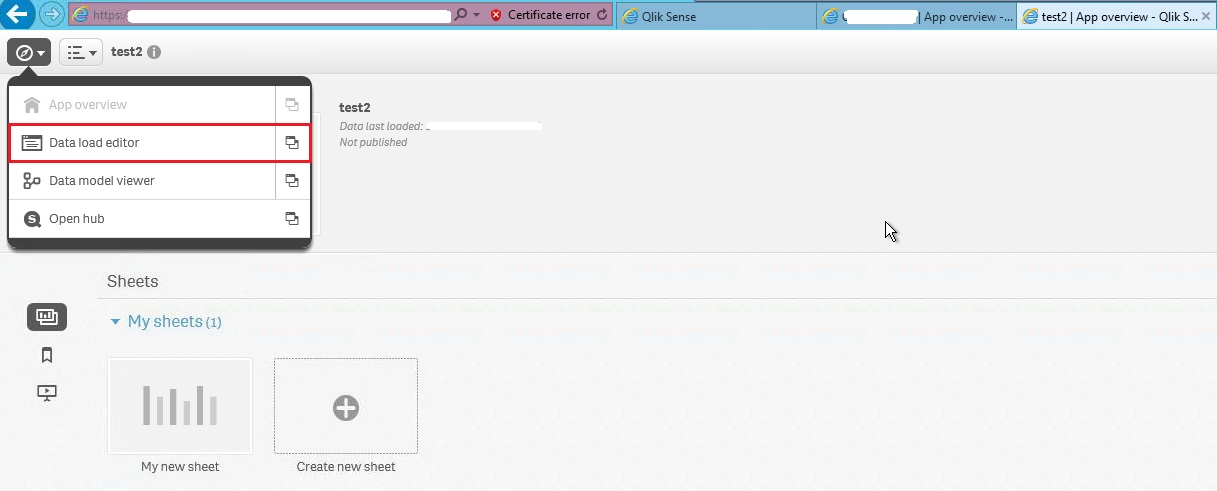Choose Open hub menu entry
The width and height of the screenshot is (1217, 491).
coord(142,219)
